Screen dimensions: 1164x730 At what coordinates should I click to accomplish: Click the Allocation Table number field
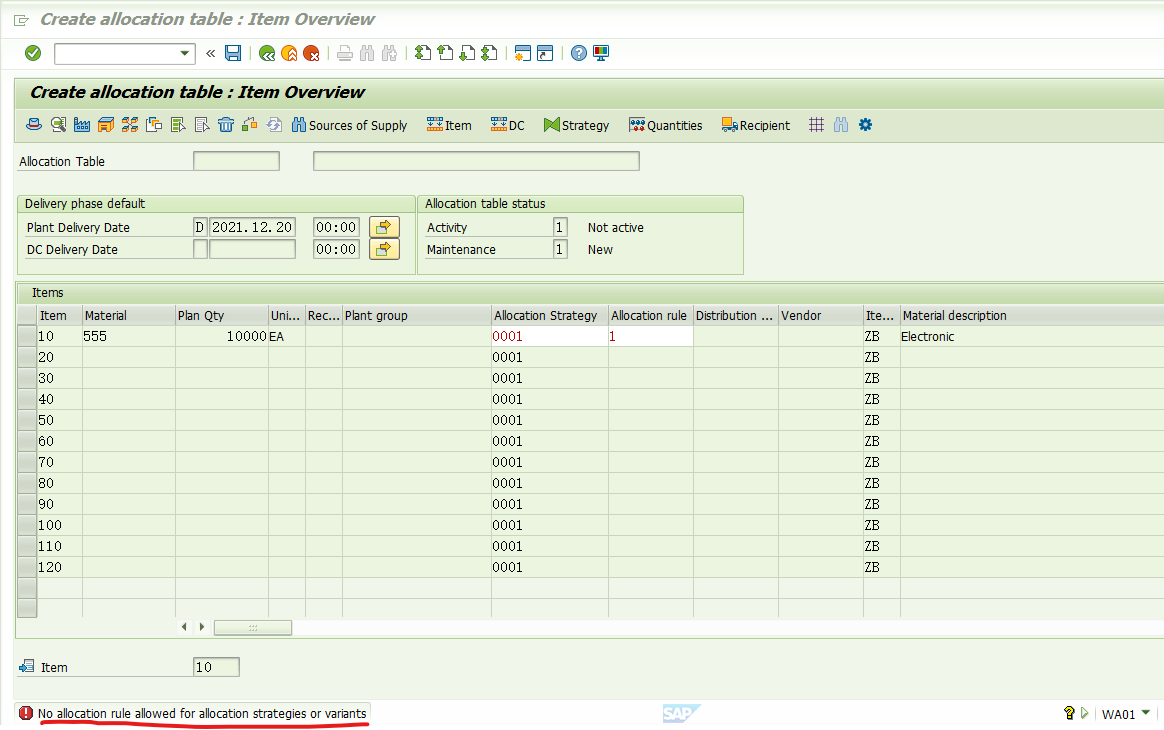[236, 161]
